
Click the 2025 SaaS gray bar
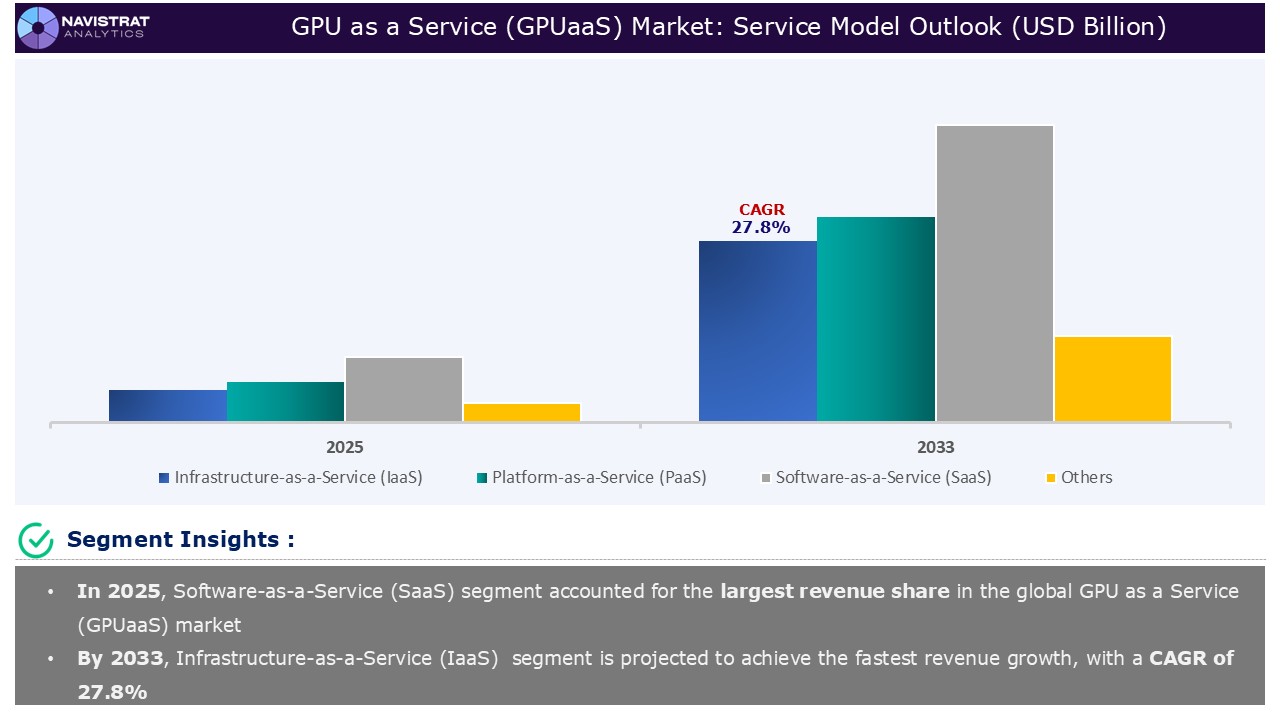point(404,389)
